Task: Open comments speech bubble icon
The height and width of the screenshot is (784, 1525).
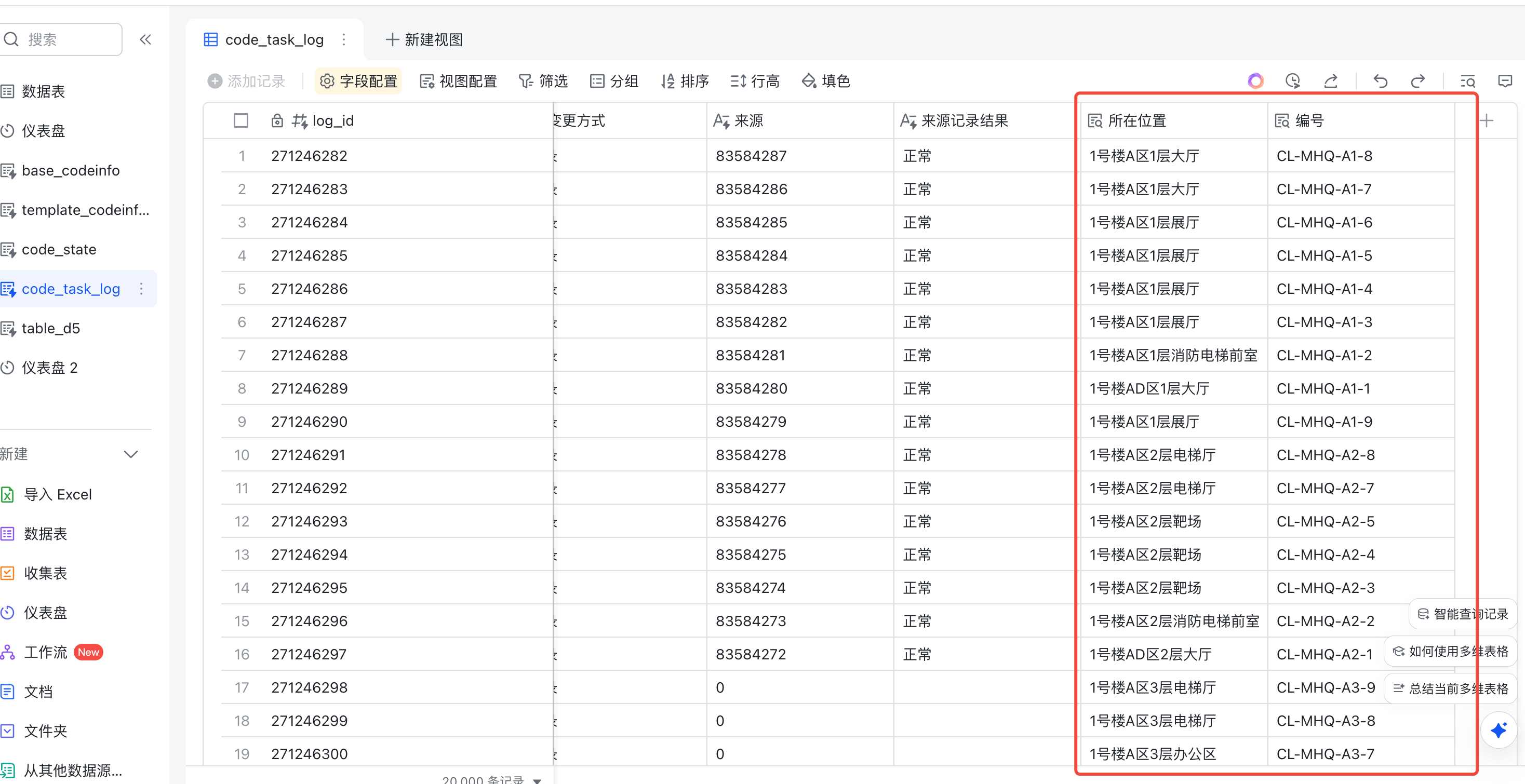Action: 1505,81
